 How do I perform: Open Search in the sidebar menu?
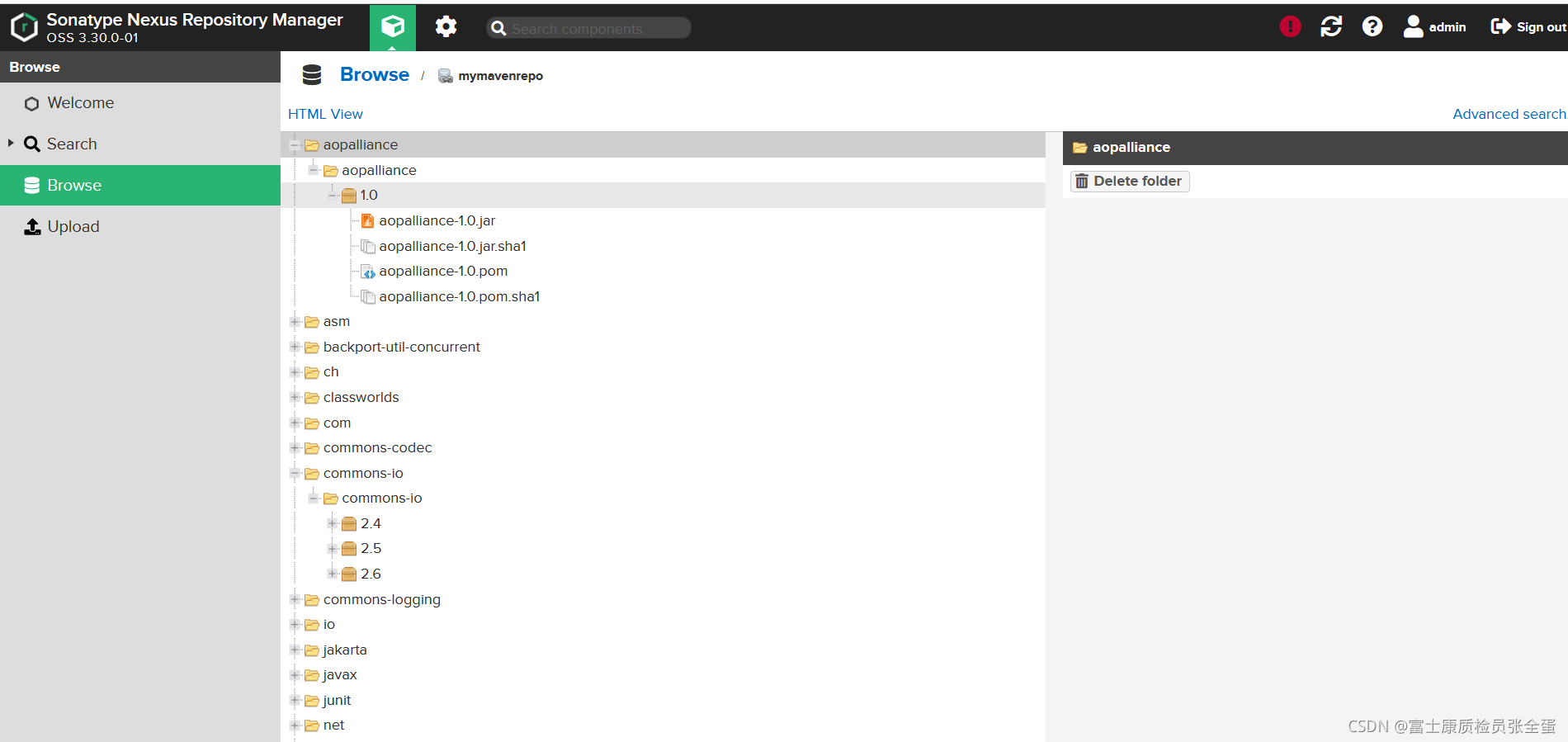(140, 144)
